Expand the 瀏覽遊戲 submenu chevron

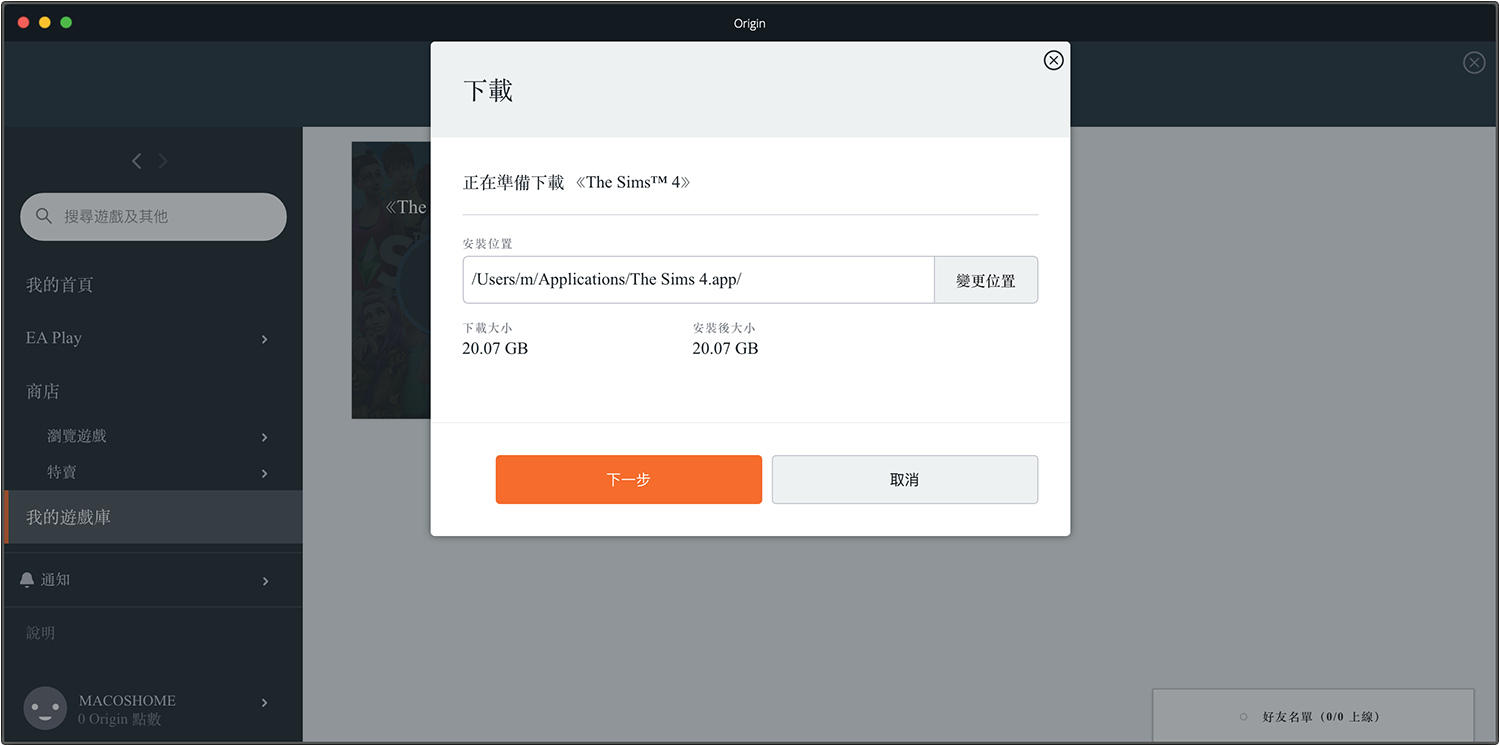tap(264, 437)
